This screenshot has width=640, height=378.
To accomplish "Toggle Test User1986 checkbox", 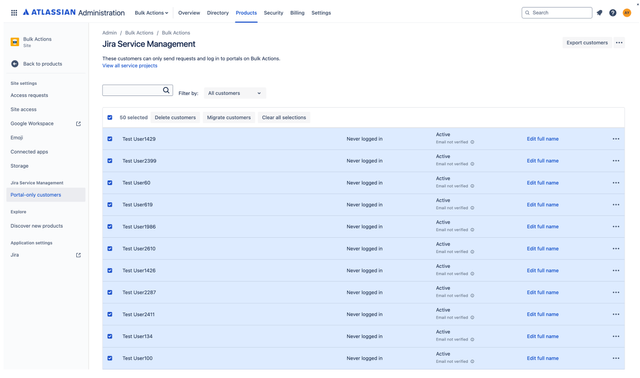I will pos(110,227).
